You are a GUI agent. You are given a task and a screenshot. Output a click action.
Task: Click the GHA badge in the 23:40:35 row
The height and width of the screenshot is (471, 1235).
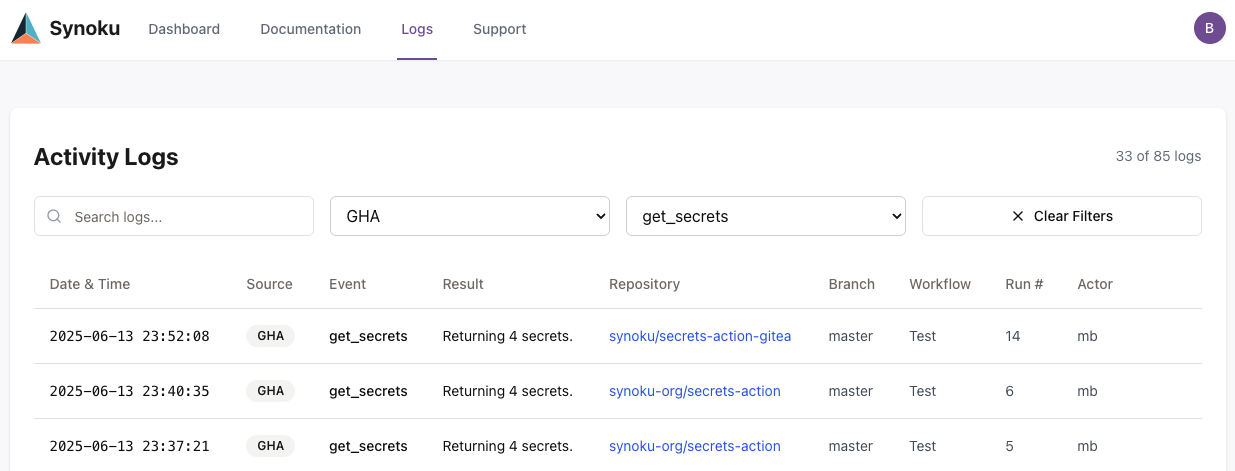click(x=270, y=391)
